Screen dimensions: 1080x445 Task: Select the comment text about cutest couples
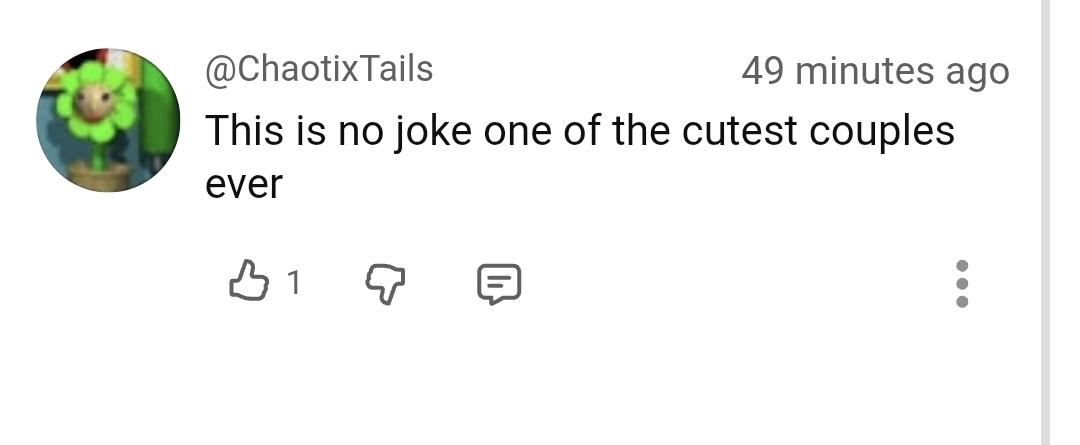[579, 131]
